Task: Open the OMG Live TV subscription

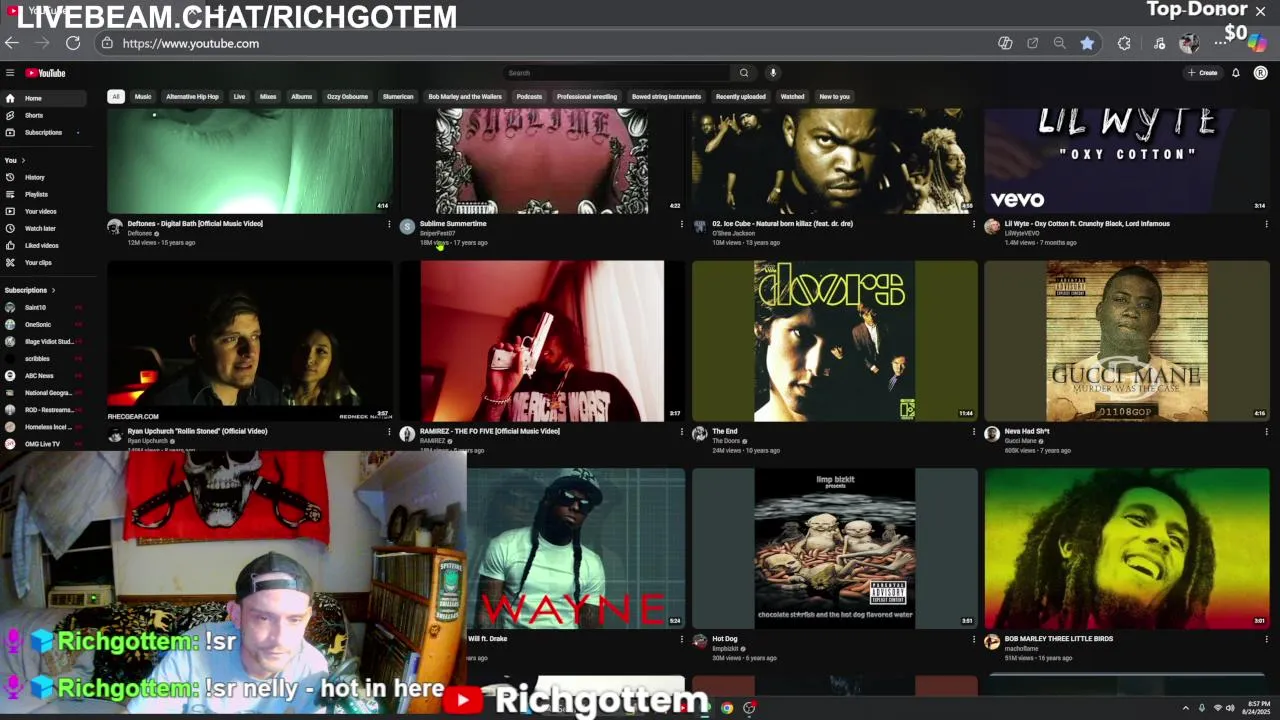Action: pos(41,444)
